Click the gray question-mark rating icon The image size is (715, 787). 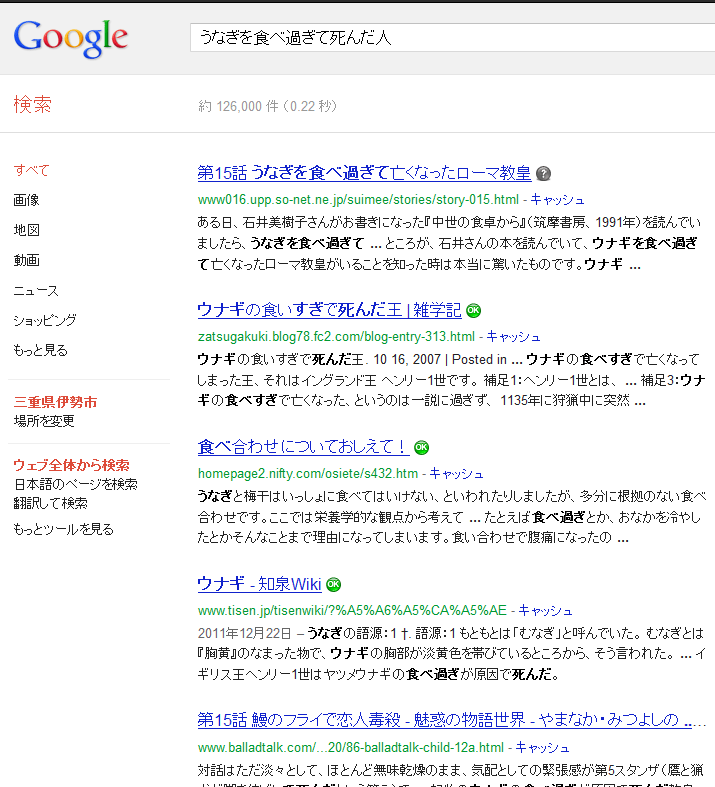point(543,174)
